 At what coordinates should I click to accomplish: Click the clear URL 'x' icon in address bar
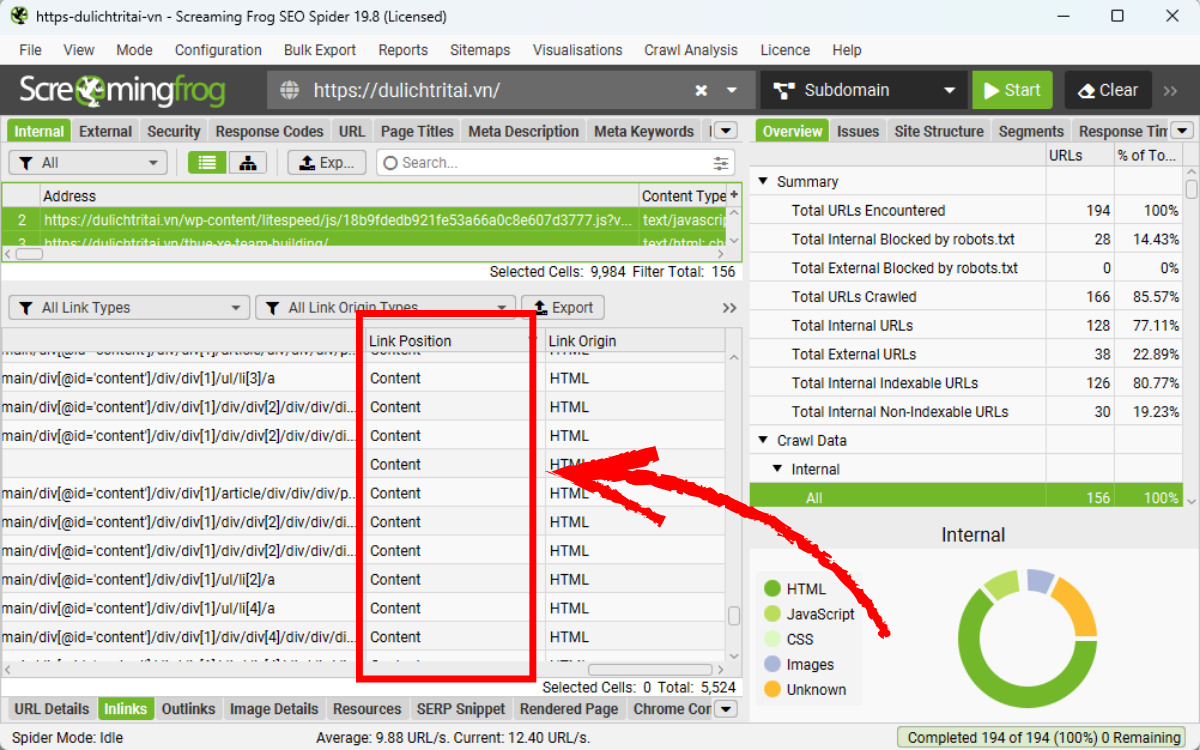coord(700,89)
